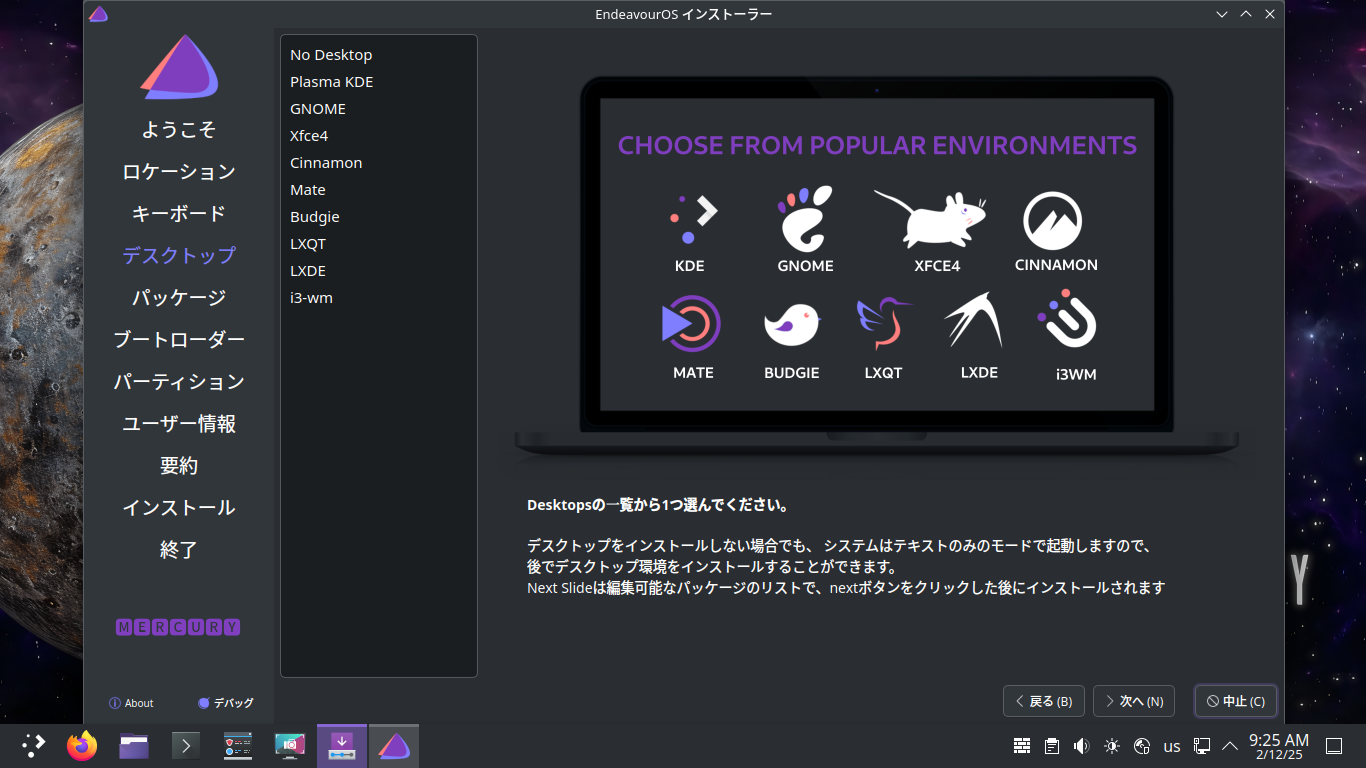This screenshot has height=768, width=1366.
Task: Click the ロケーション step in the sidebar
Action: [179, 172]
